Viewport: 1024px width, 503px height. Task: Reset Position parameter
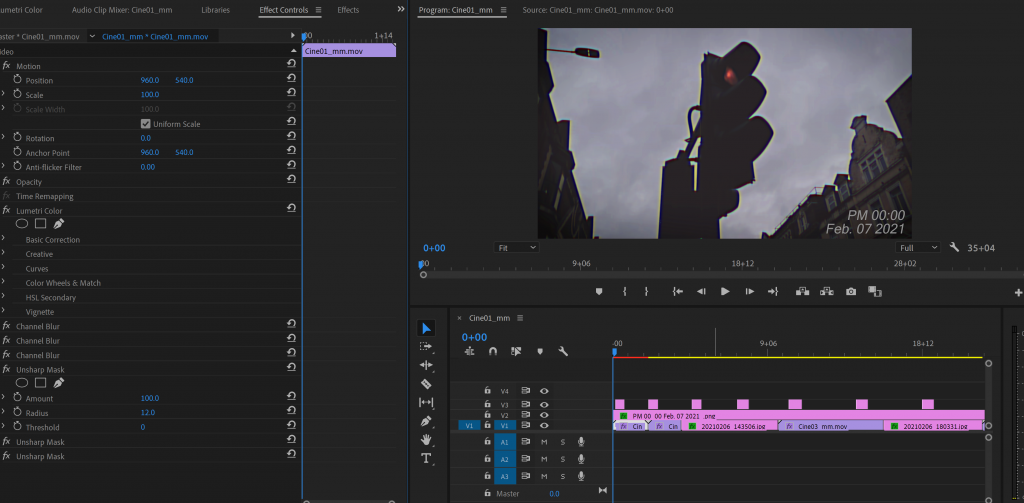coord(291,80)
